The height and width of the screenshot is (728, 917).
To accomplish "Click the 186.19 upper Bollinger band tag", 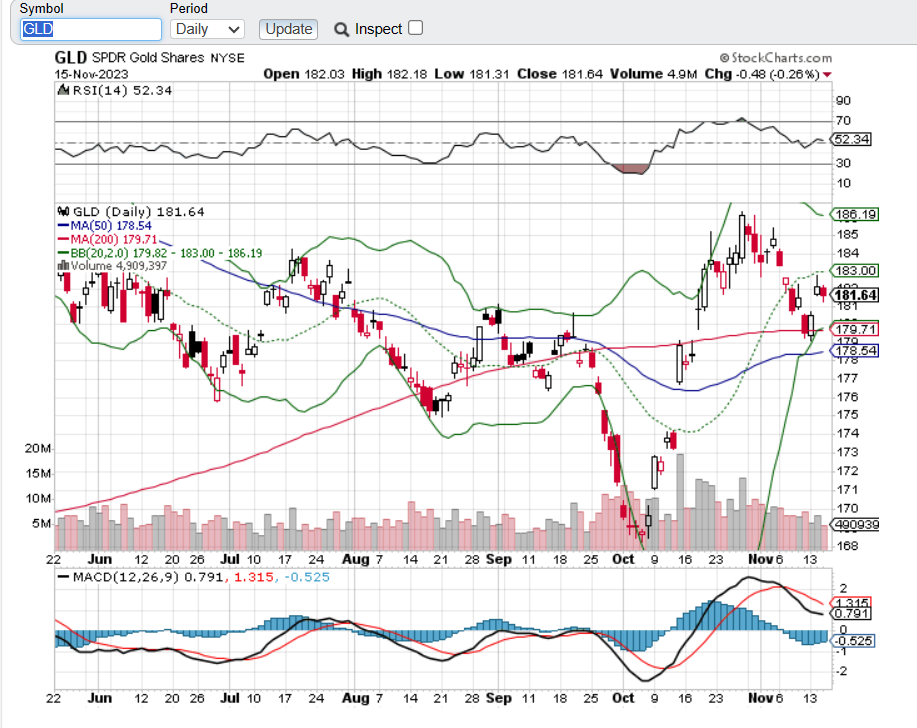I will 855,214.
